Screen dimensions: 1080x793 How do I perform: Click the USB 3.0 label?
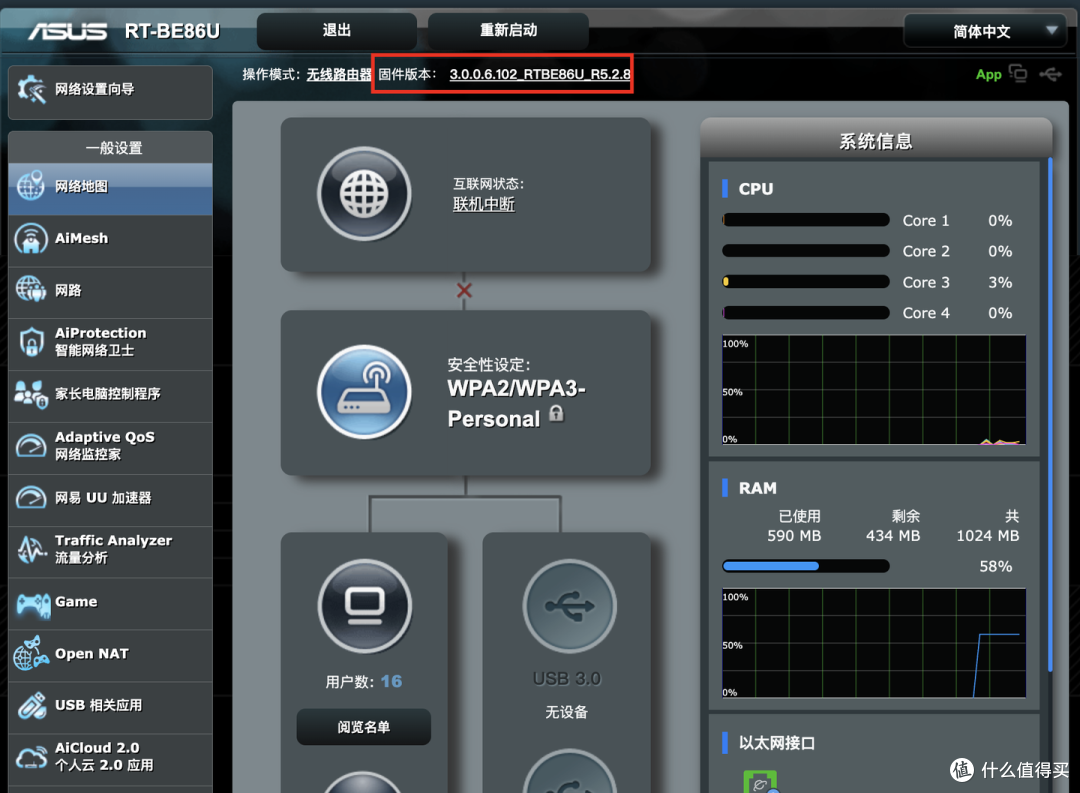click(567, 679)
